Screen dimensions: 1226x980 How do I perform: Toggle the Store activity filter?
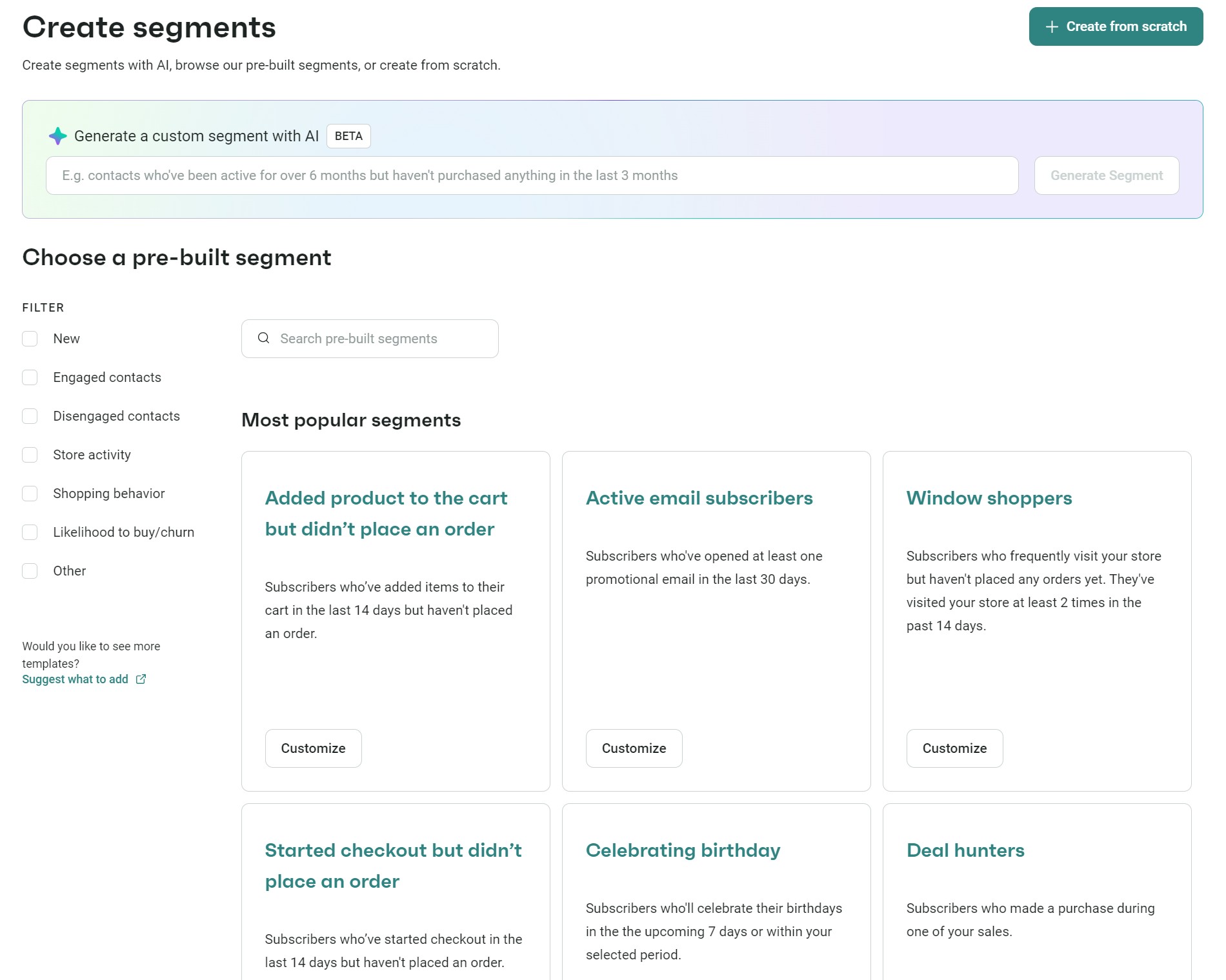(30, 454)
